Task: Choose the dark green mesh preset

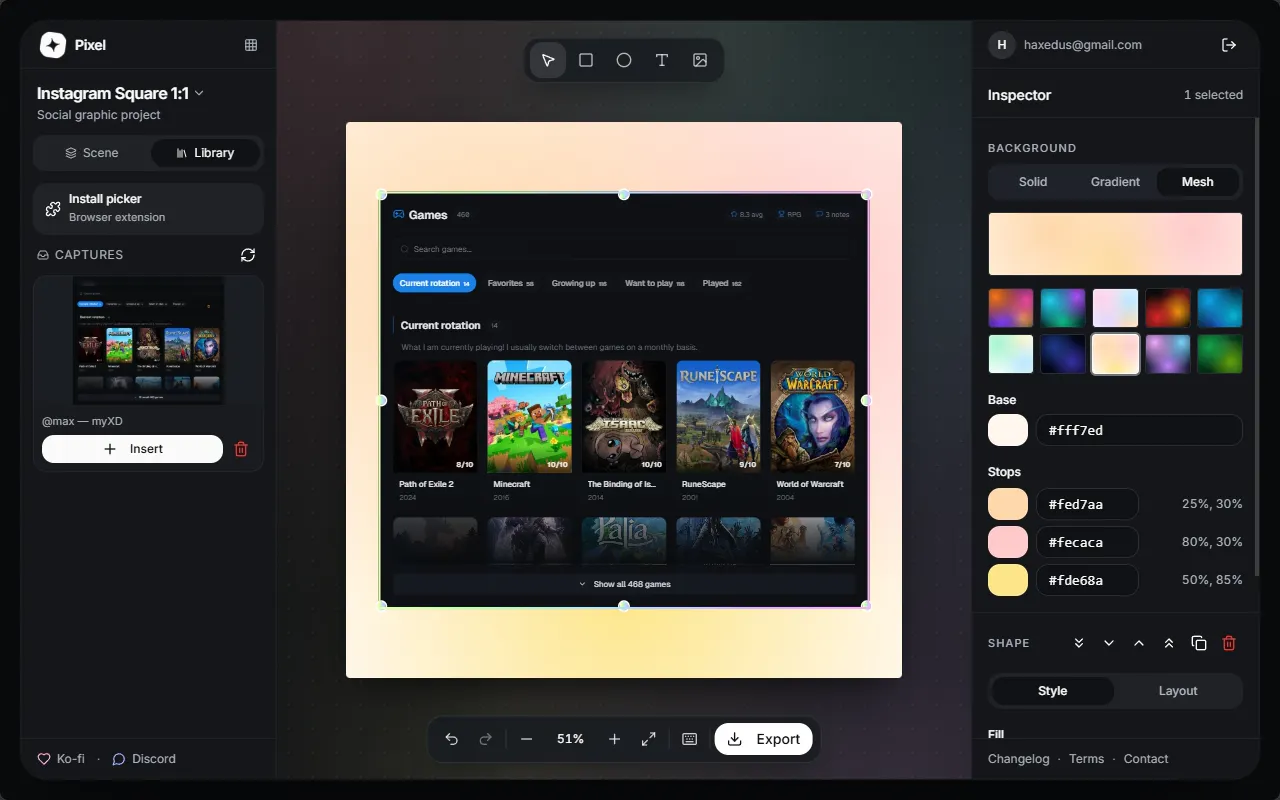Action: 1220,354
